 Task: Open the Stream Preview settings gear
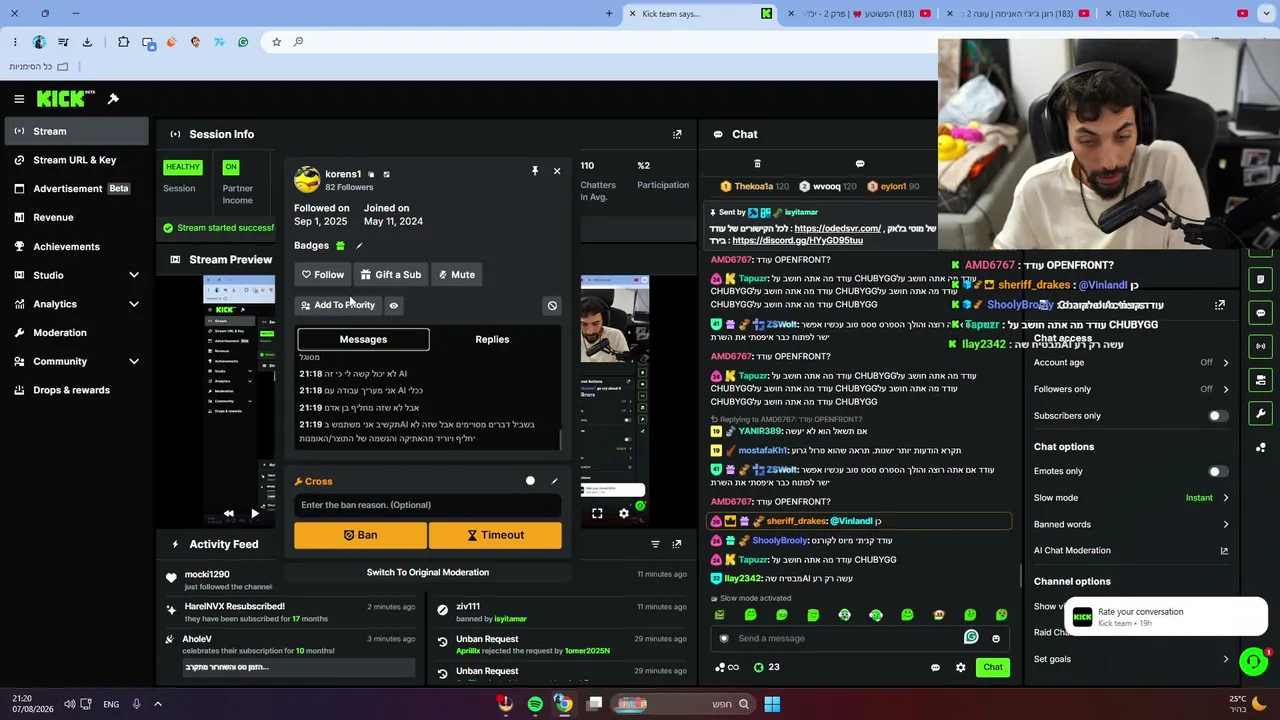pyautogui.click(x=623, y=513)
